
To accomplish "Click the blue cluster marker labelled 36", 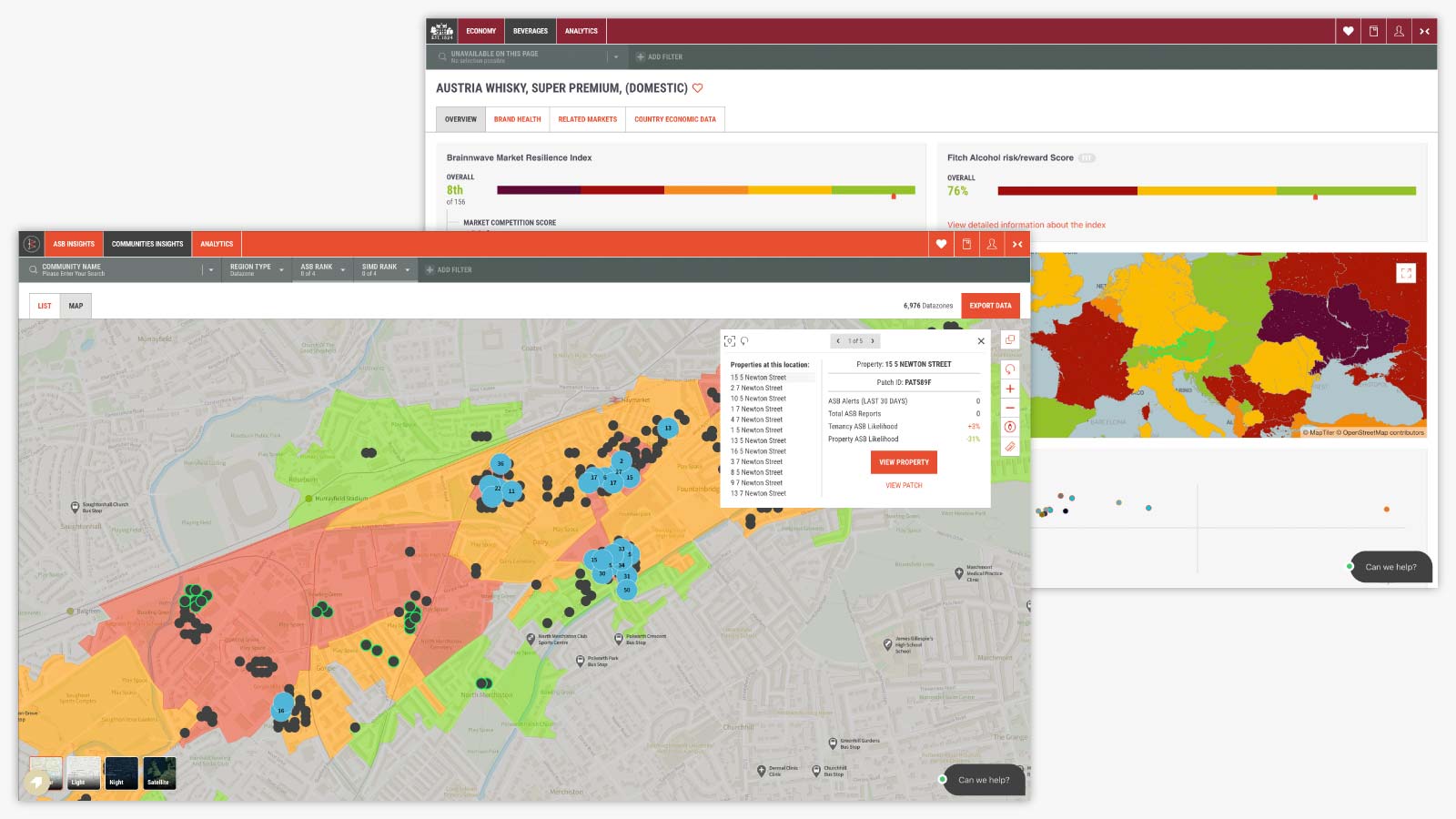I will [x=500, y=463].
